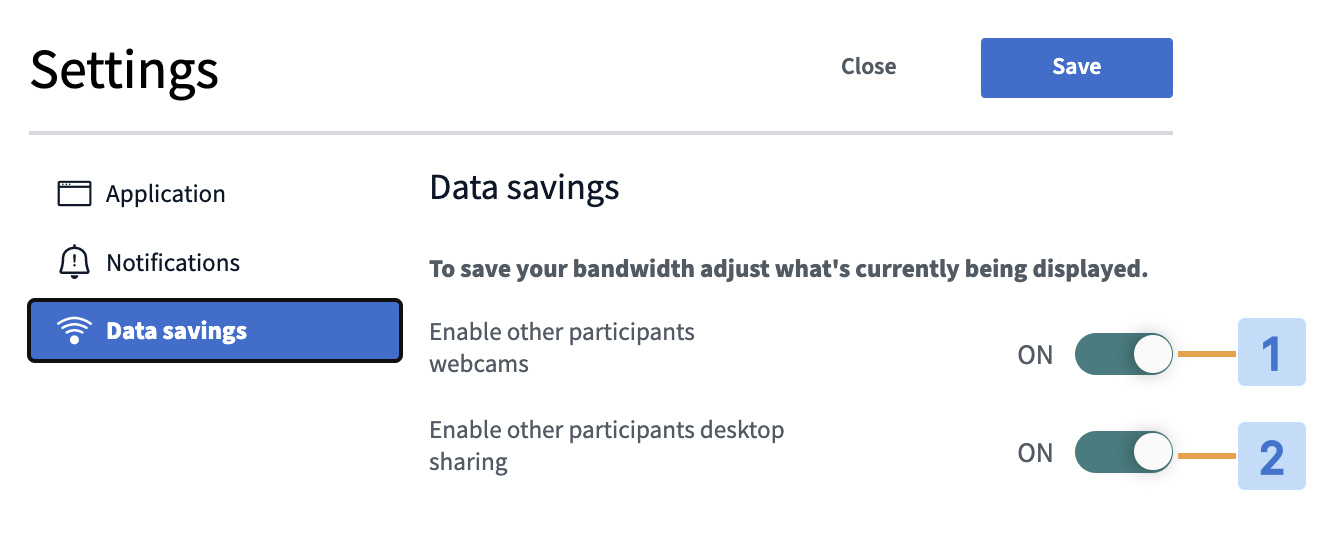Image resolution: width=1326 pixels, height=538 pixels.
Task: Click the ON label beside desktop sharing toggle
Action: tap(1035, 453)
